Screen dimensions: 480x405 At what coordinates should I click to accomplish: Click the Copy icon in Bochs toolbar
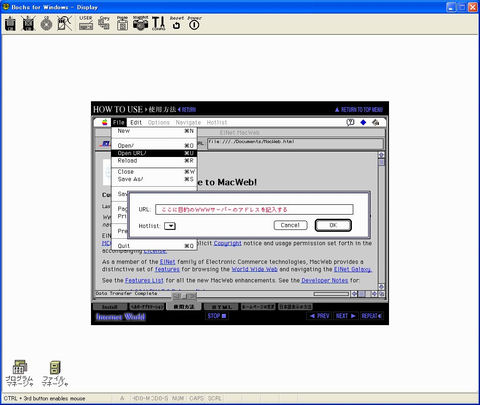click(104, 23)
